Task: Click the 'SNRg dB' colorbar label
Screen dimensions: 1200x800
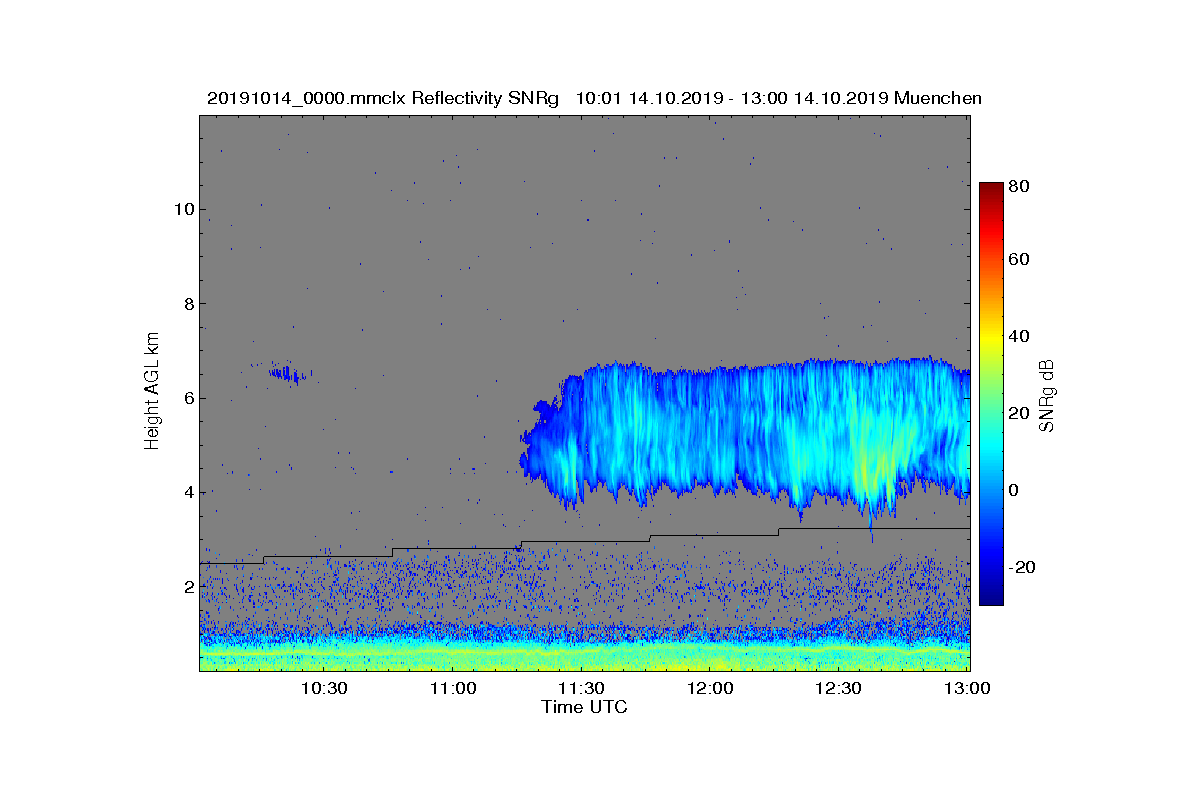Action: 1047,395
